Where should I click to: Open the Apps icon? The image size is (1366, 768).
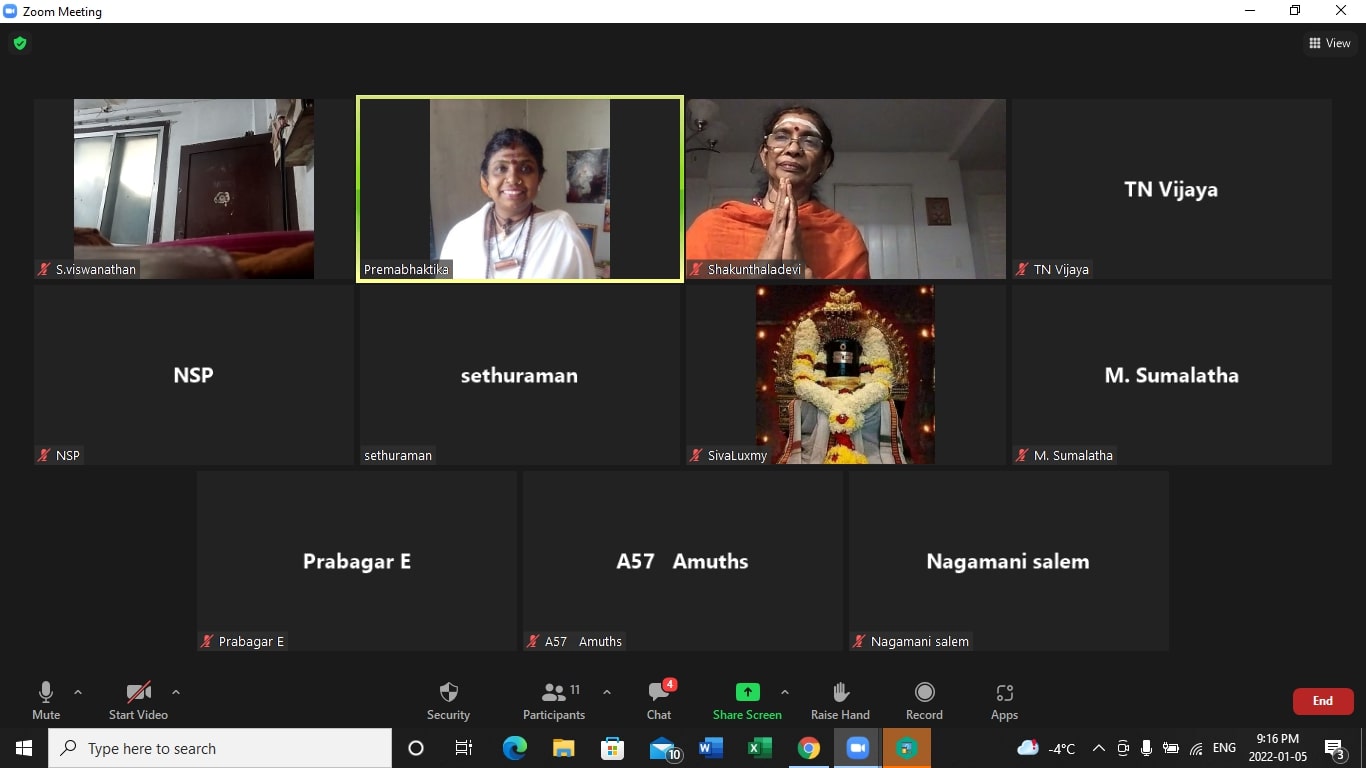tap(1004, 693)
